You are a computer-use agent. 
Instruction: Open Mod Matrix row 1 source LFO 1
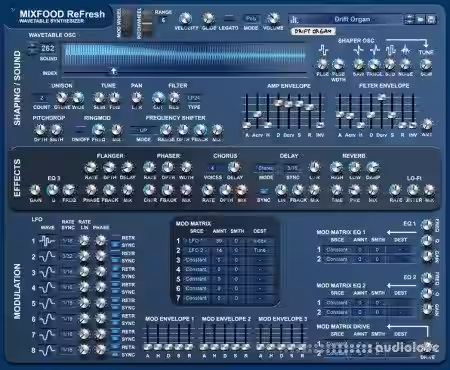(195, 241)
